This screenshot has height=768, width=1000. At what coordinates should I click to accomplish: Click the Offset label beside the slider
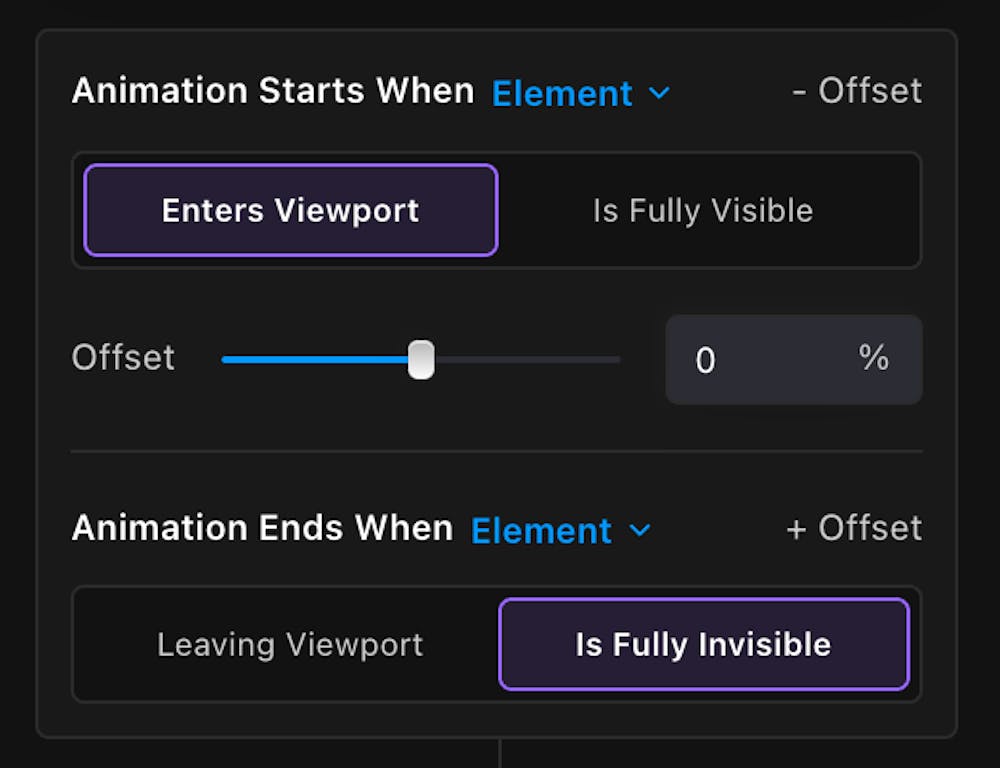click(x=123, y=358)
